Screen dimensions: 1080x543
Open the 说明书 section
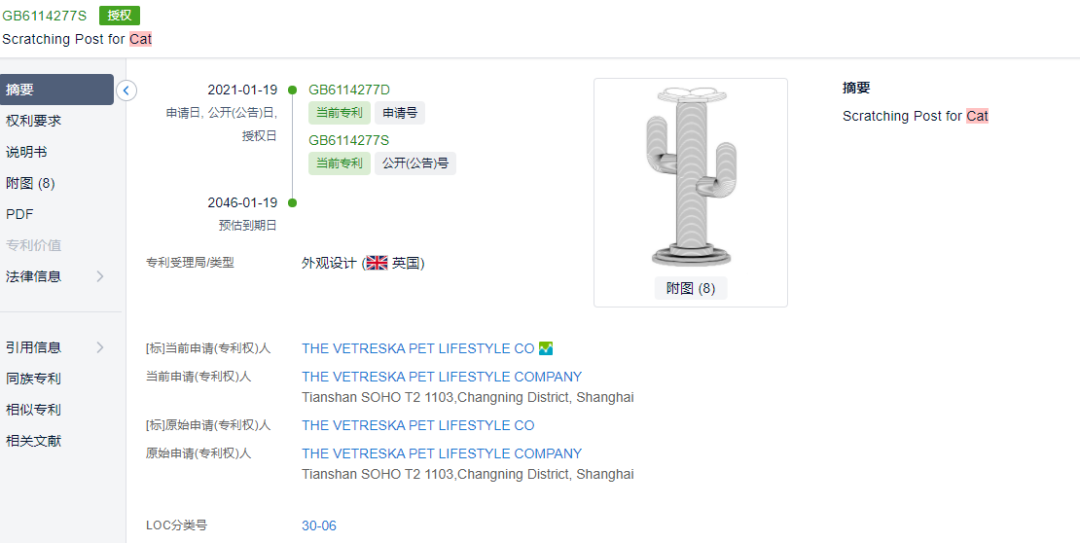pyautogui.click(x=26, y=152)
